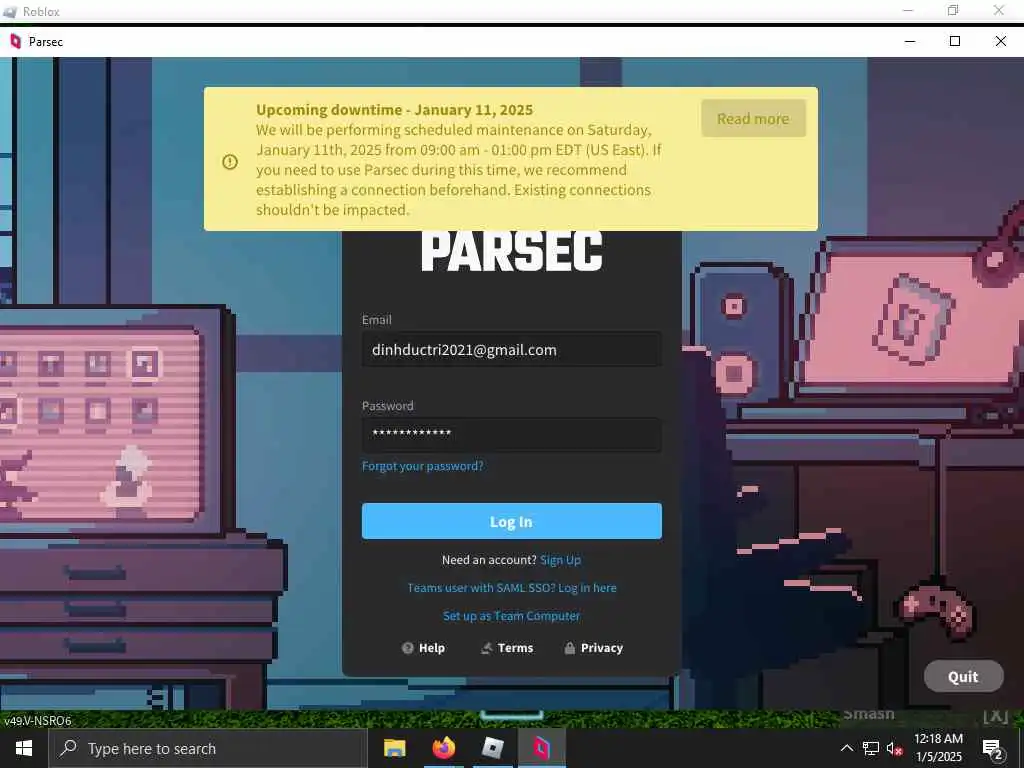Screen dimensions: 1024x768
Task: Click the Quit button
Action: pos(963,677)
